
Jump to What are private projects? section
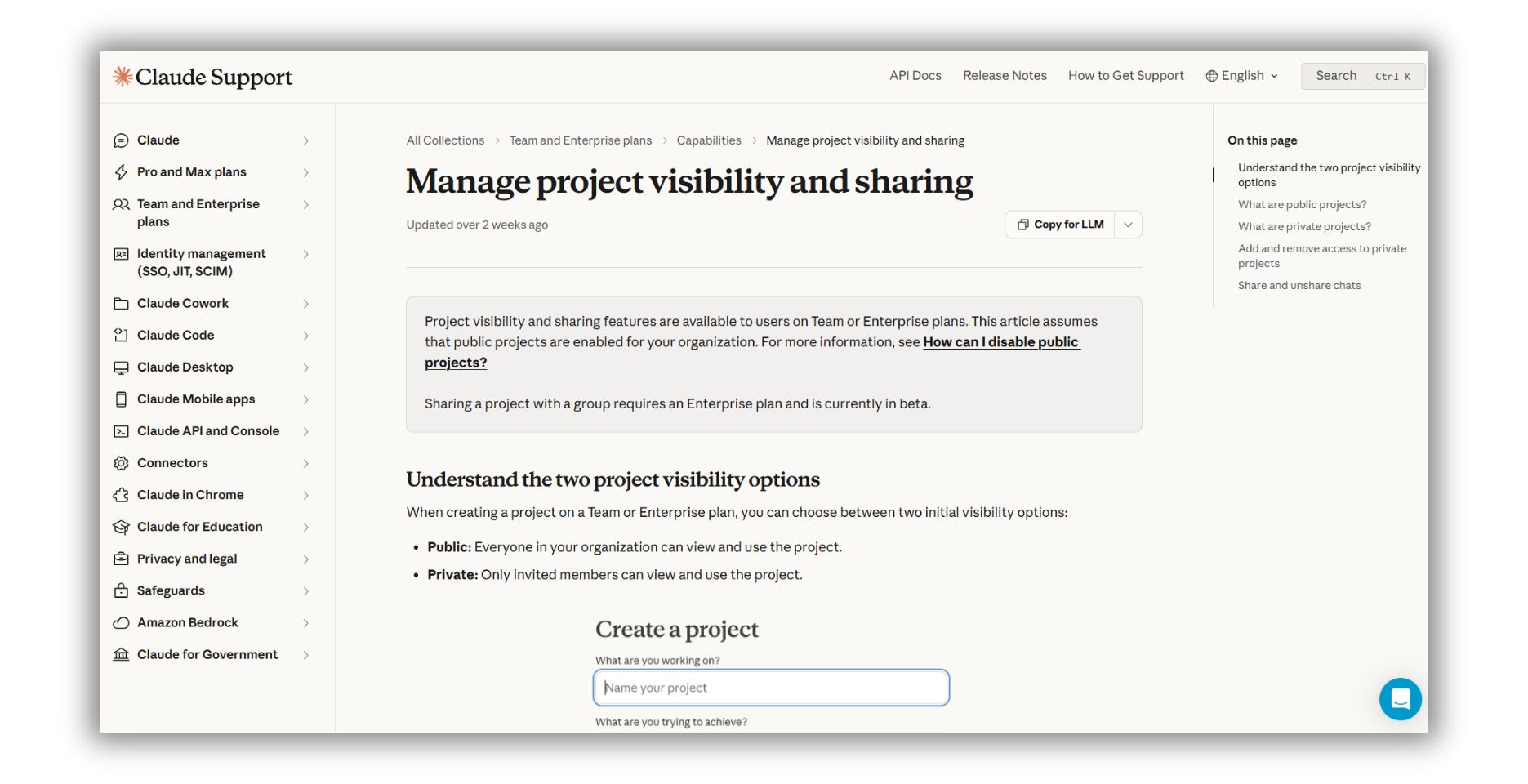(x=1304, y=227)
